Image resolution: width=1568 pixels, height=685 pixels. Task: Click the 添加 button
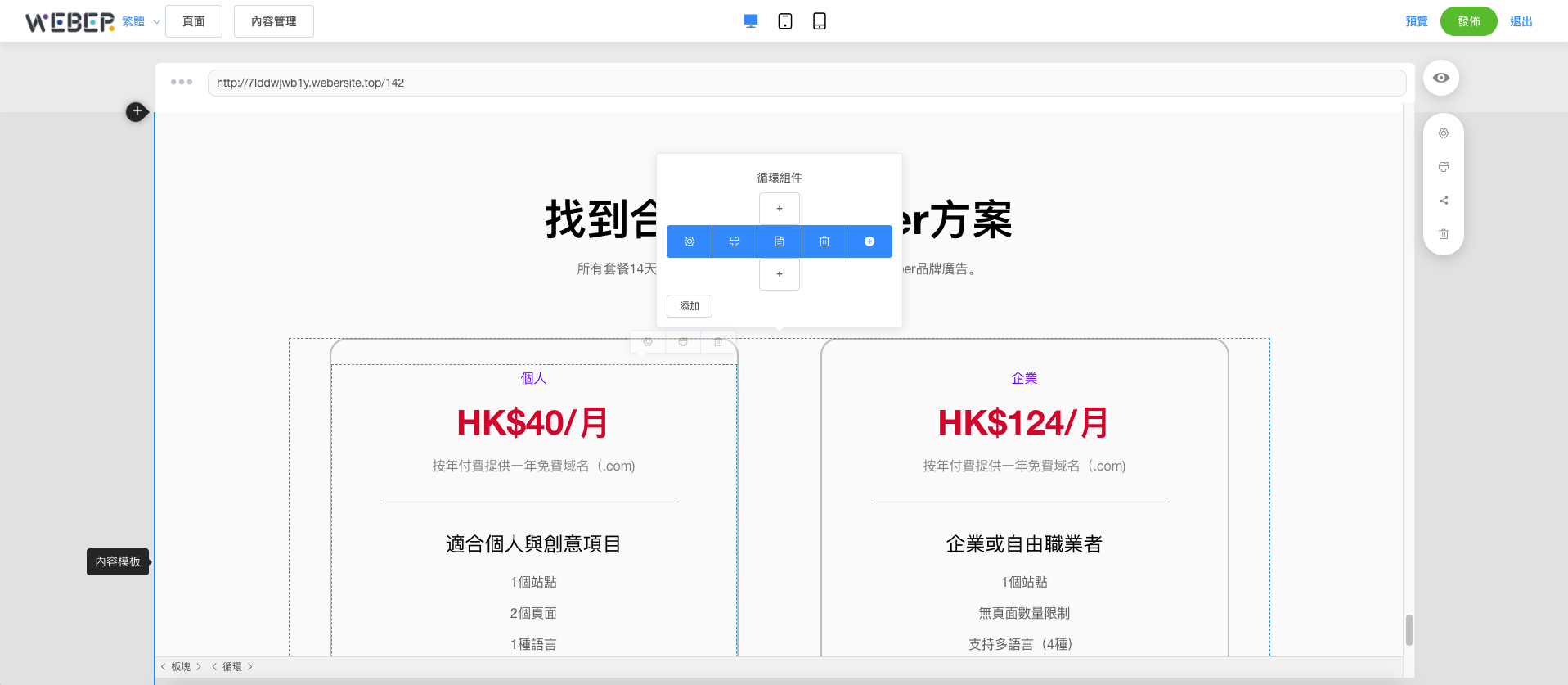pyautogui.click(x=690, y=306)
